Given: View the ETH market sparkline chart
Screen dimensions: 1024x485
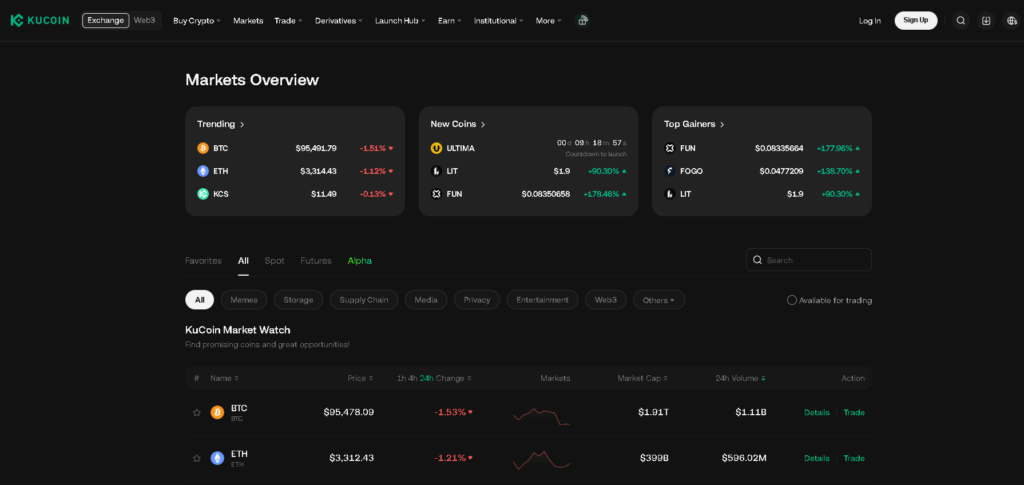Looking at the screenshot, I should (x=541, y=460).
